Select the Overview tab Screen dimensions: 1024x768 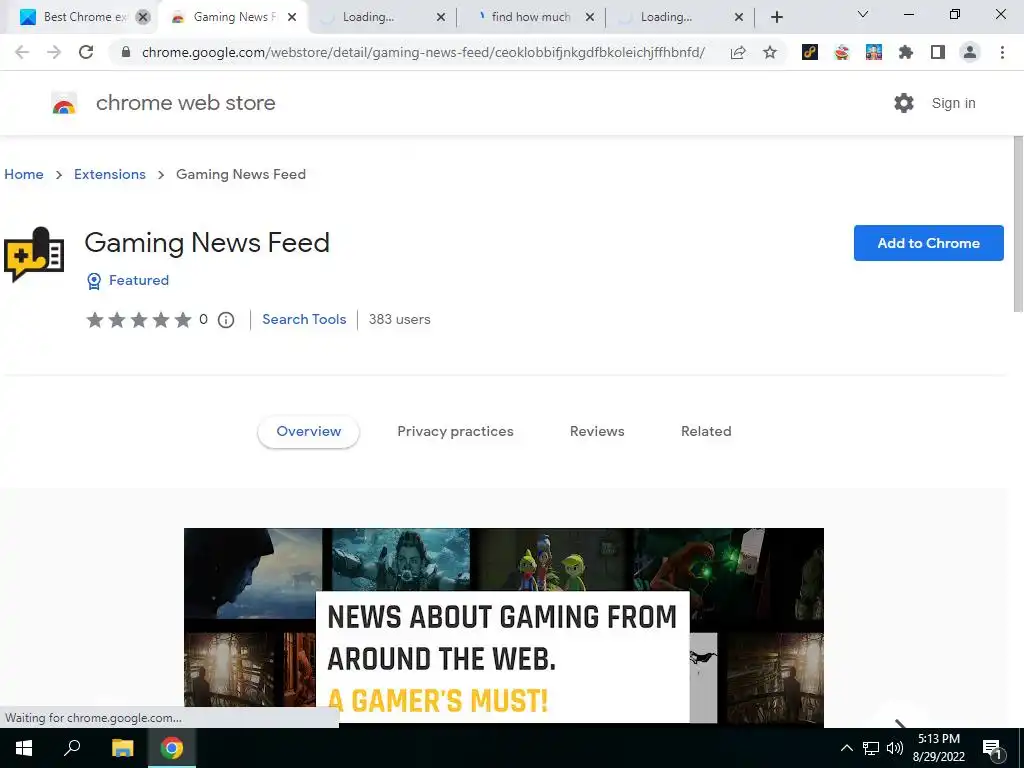point(308,432)
